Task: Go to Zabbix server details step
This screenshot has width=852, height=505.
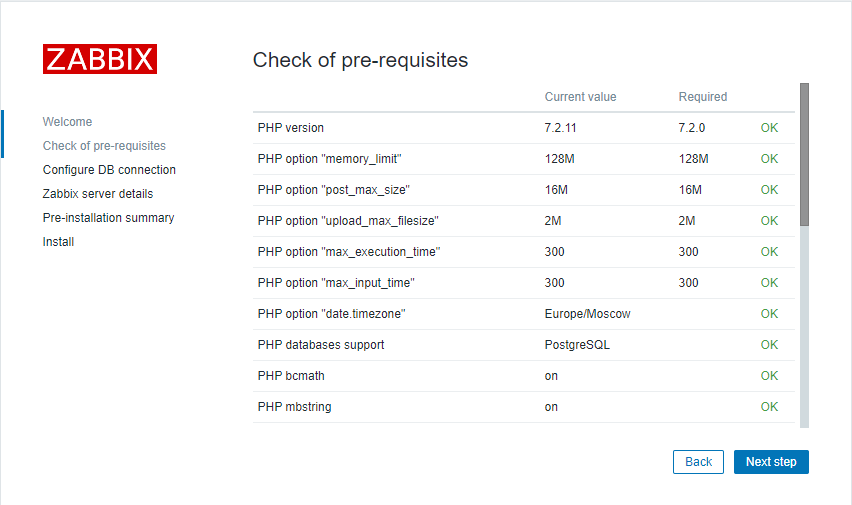Action: click(98, 194)
